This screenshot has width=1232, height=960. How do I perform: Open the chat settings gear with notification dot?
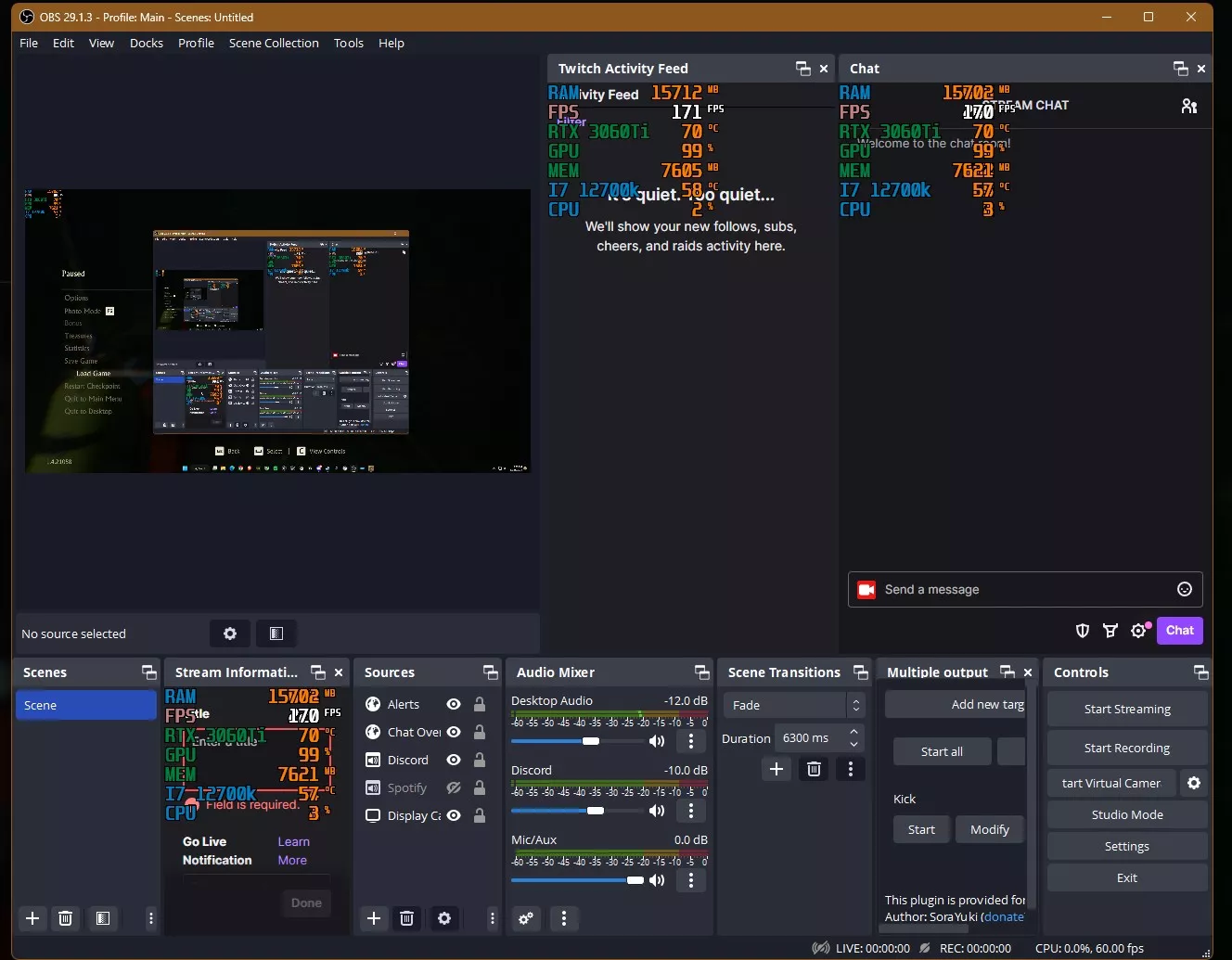tap(1139, 631)
